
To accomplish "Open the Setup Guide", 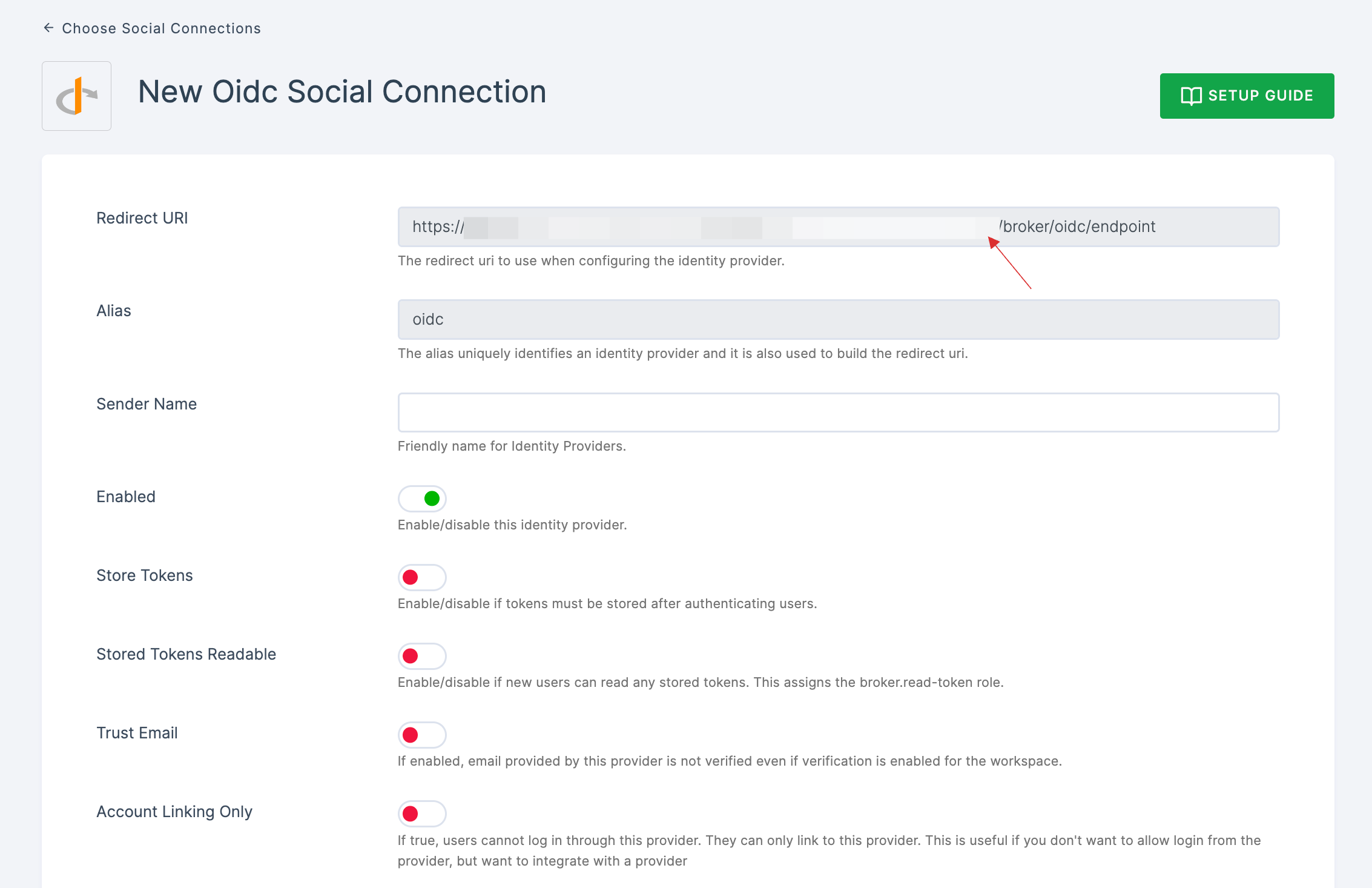I will [1247, 96].
